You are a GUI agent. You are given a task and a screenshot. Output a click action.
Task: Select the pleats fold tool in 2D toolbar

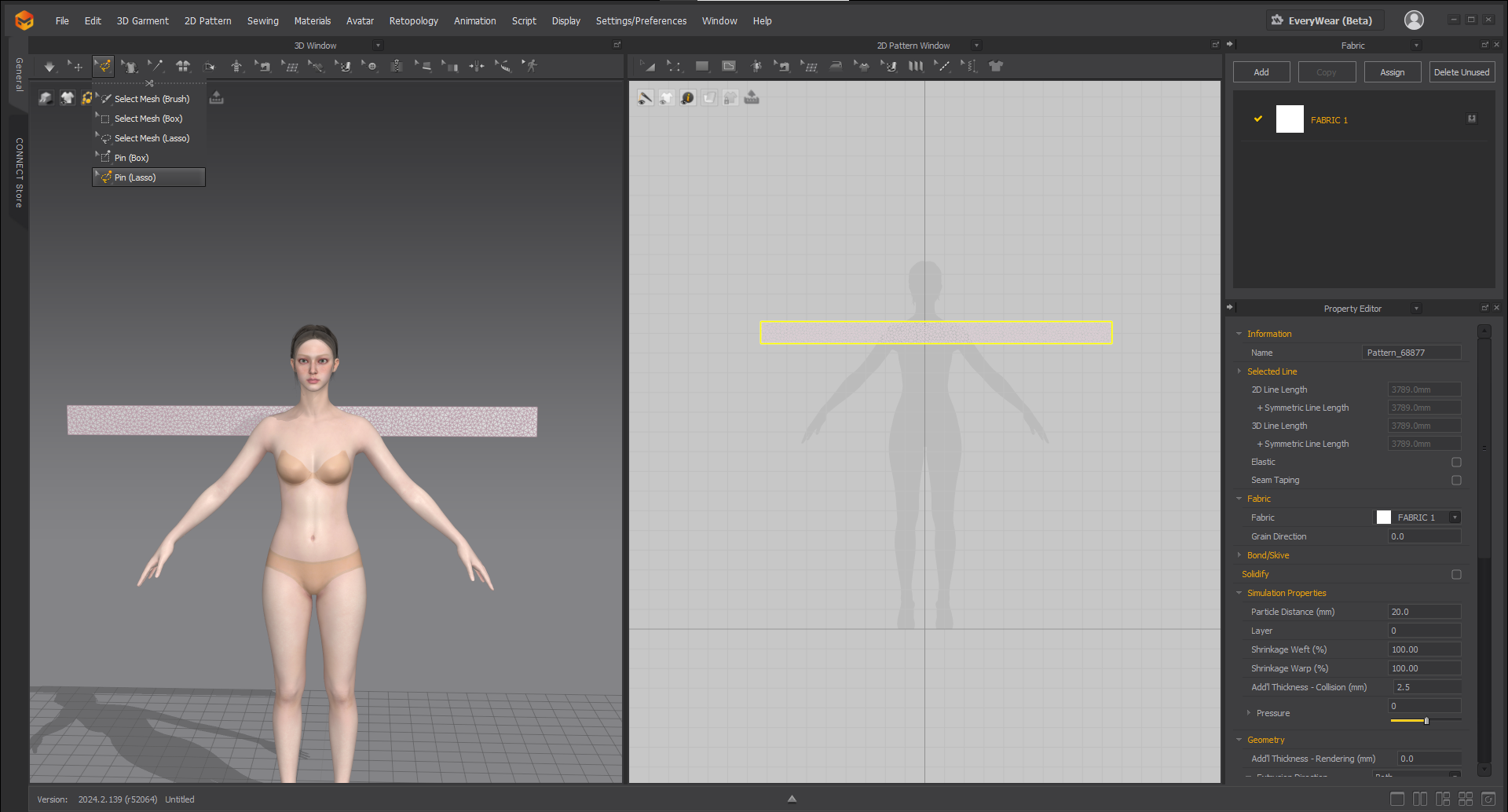[916, 67]
